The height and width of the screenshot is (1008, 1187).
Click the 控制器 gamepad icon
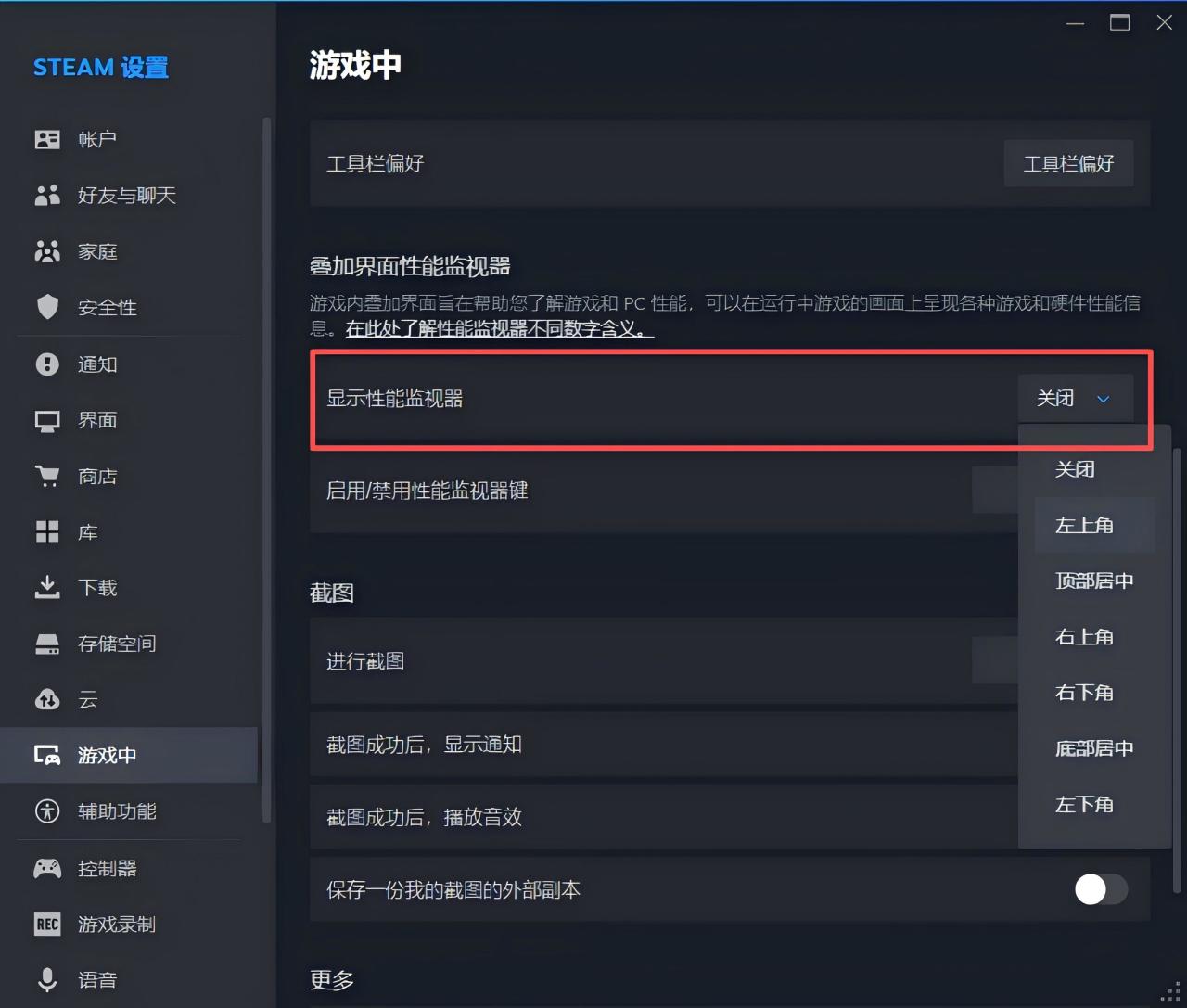[x=47, y=868]
